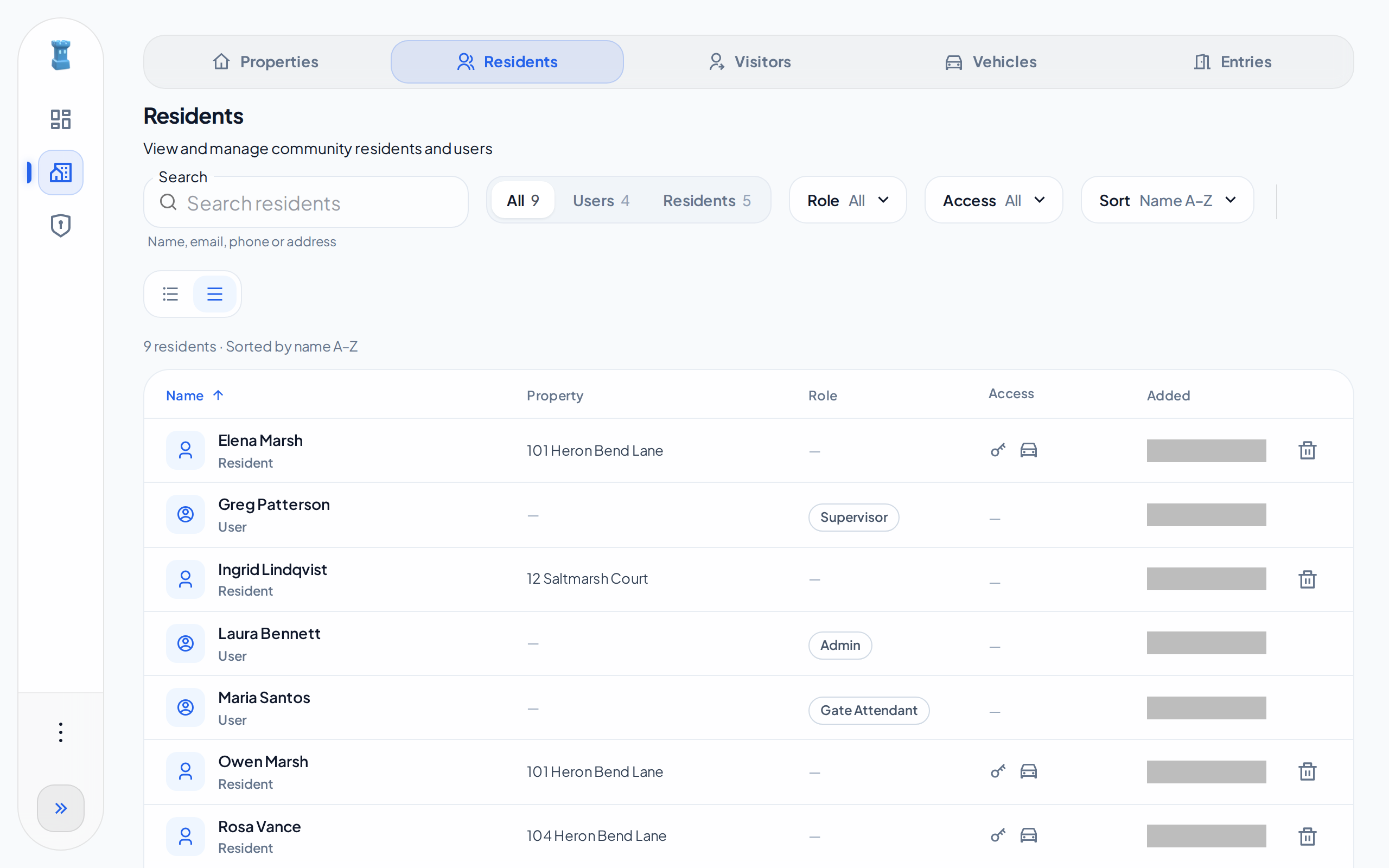Click the castle logo icon in sidebar

point(60,55)
